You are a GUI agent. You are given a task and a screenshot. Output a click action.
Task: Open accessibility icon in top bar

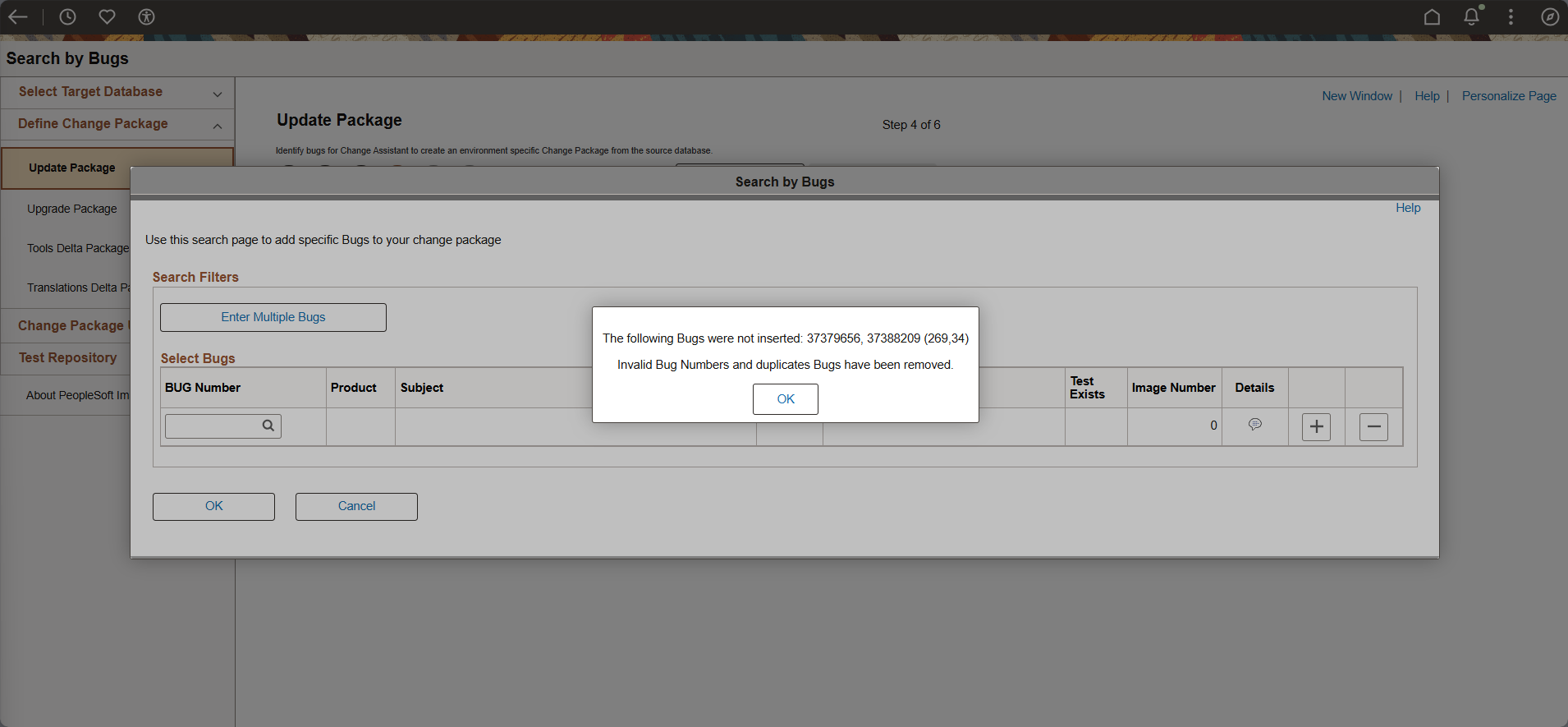coord(146,16)
